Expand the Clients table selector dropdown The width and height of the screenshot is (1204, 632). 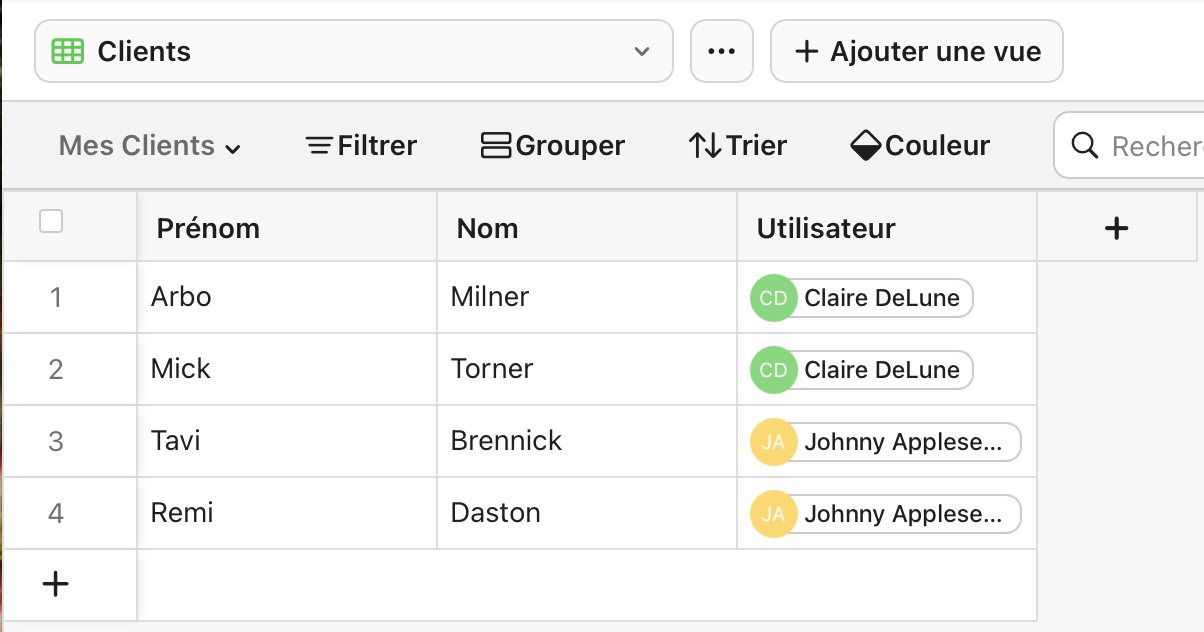click(641, 51)
